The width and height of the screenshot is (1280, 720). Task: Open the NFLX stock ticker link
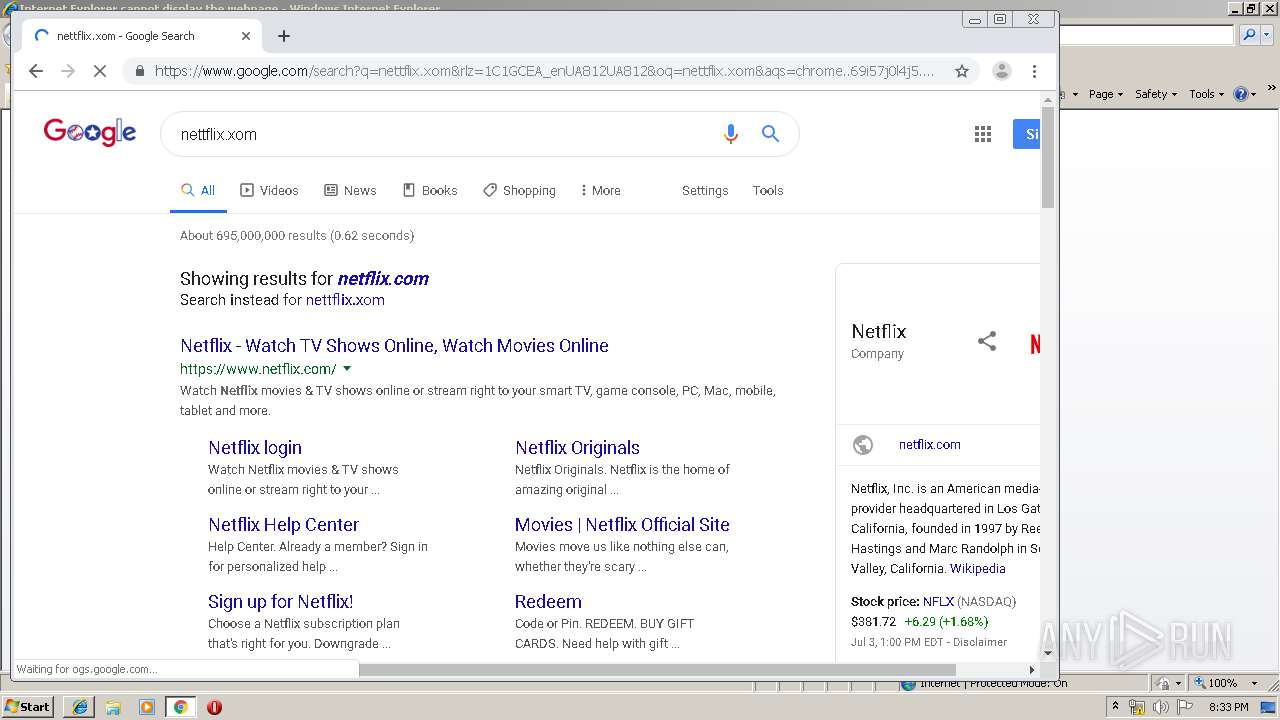point(938,602)
